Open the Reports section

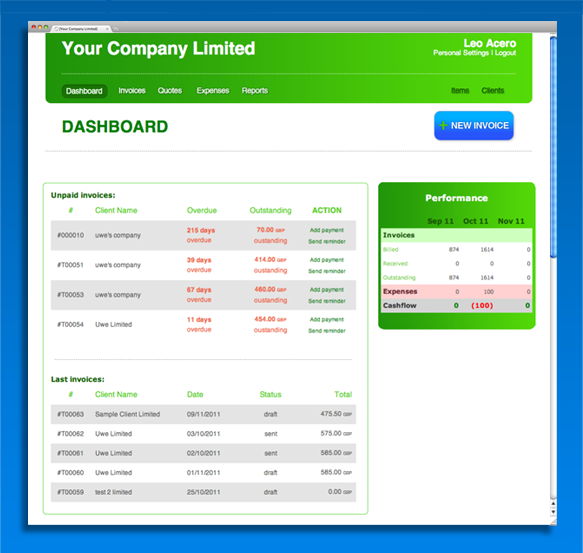tap(255, 91)
